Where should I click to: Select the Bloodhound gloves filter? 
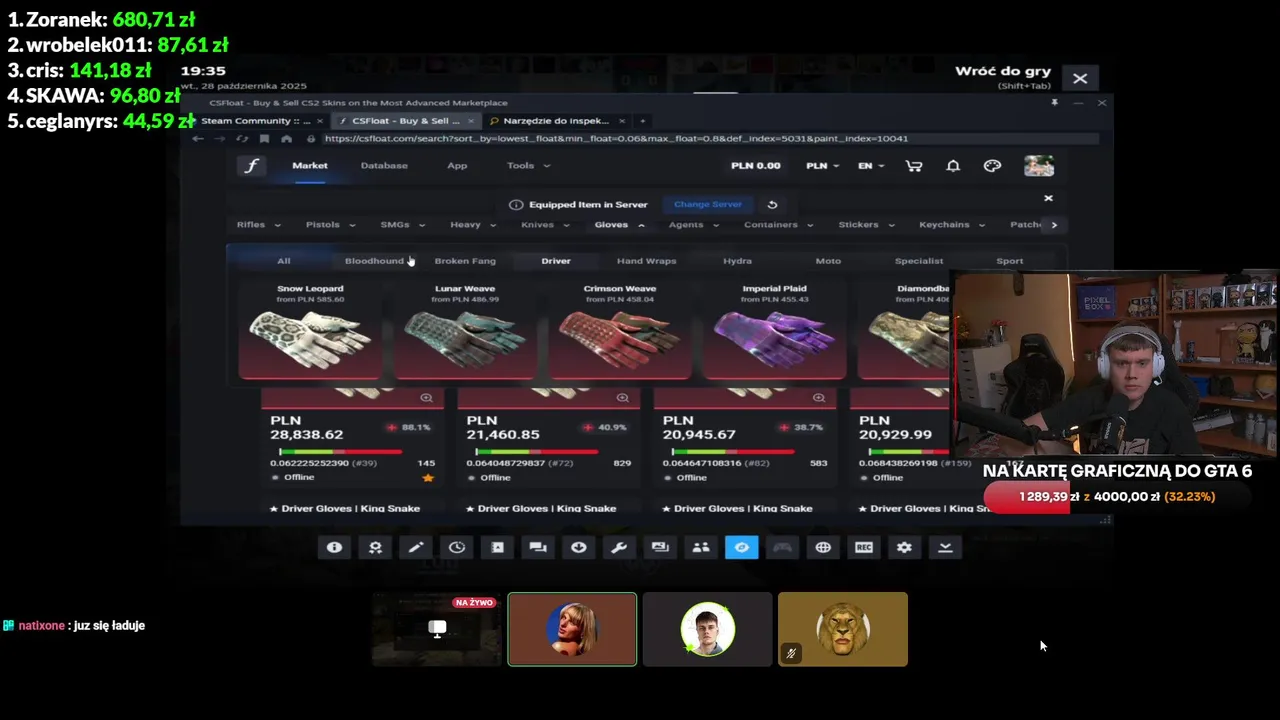374,261
